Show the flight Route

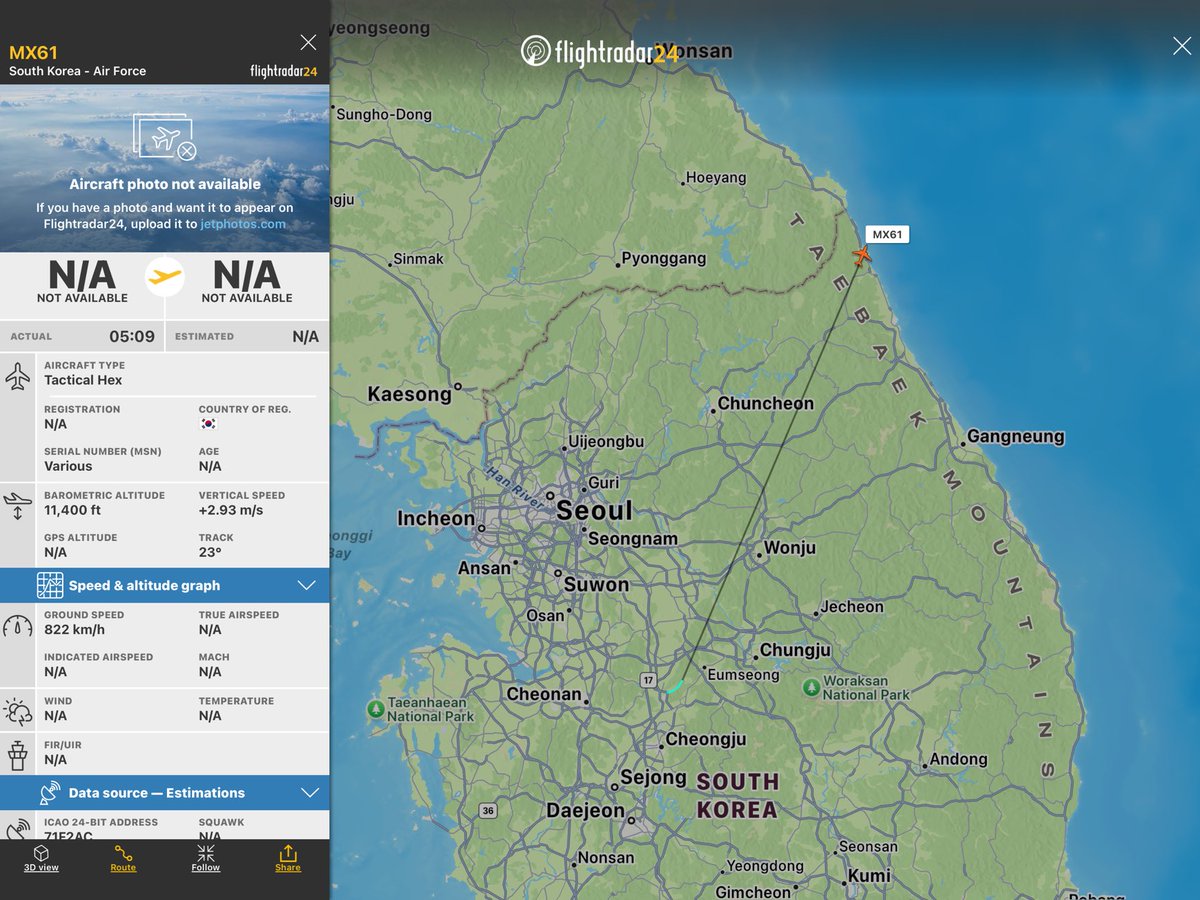(x=123, y=858)
